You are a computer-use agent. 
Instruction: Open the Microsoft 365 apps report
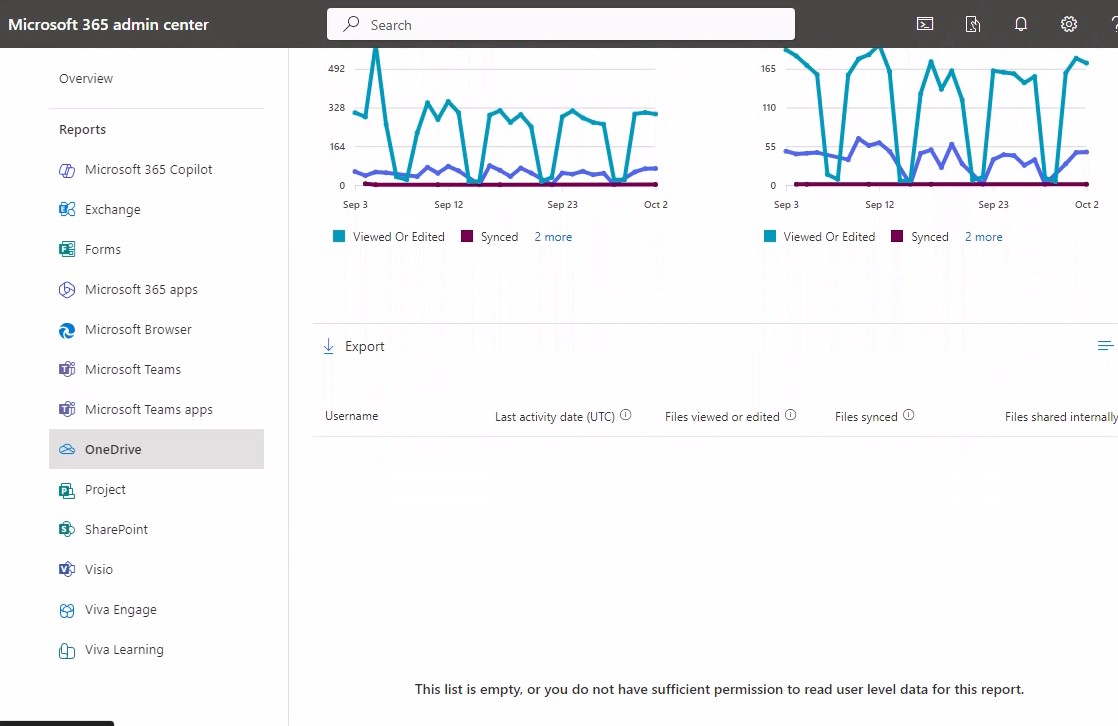(x=141, y=290)
